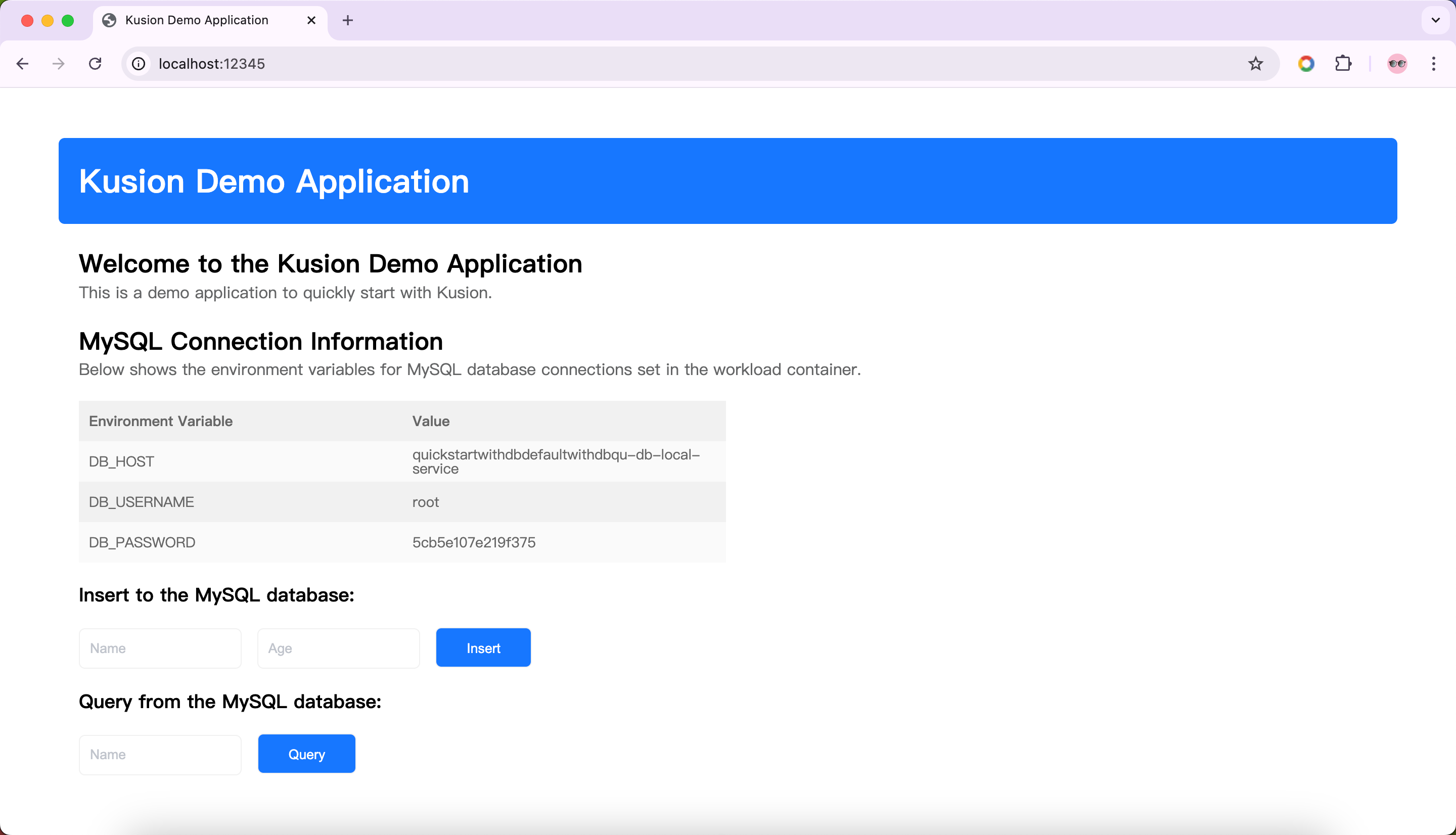Open the tab search chevron
Viewport: 1456px width, 835px height.
1435,20
